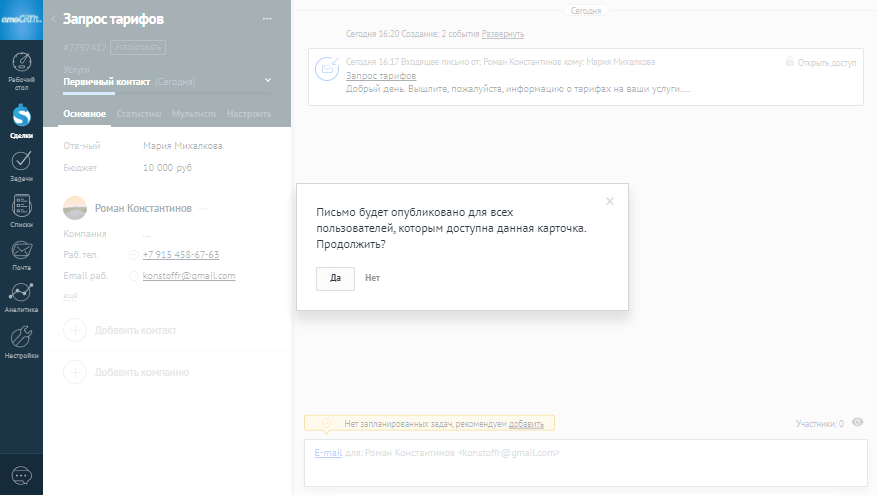Open Аналитика section in sidebar
The height and width of the screenshot is (495, 877).
(21, 296)
